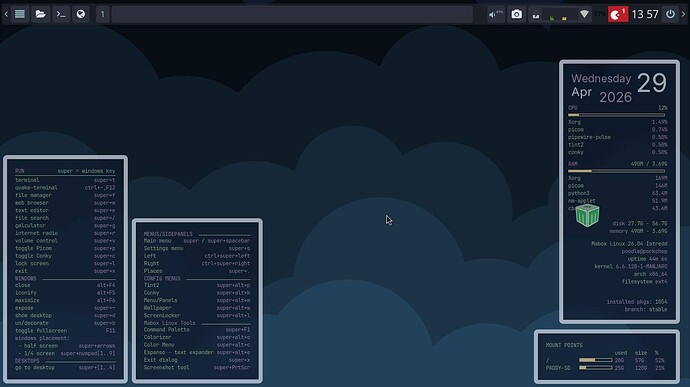The height and width of the screenshot is (387, 690).
Task: Click the CPU usage bar
Action: (x=616, y=115)
